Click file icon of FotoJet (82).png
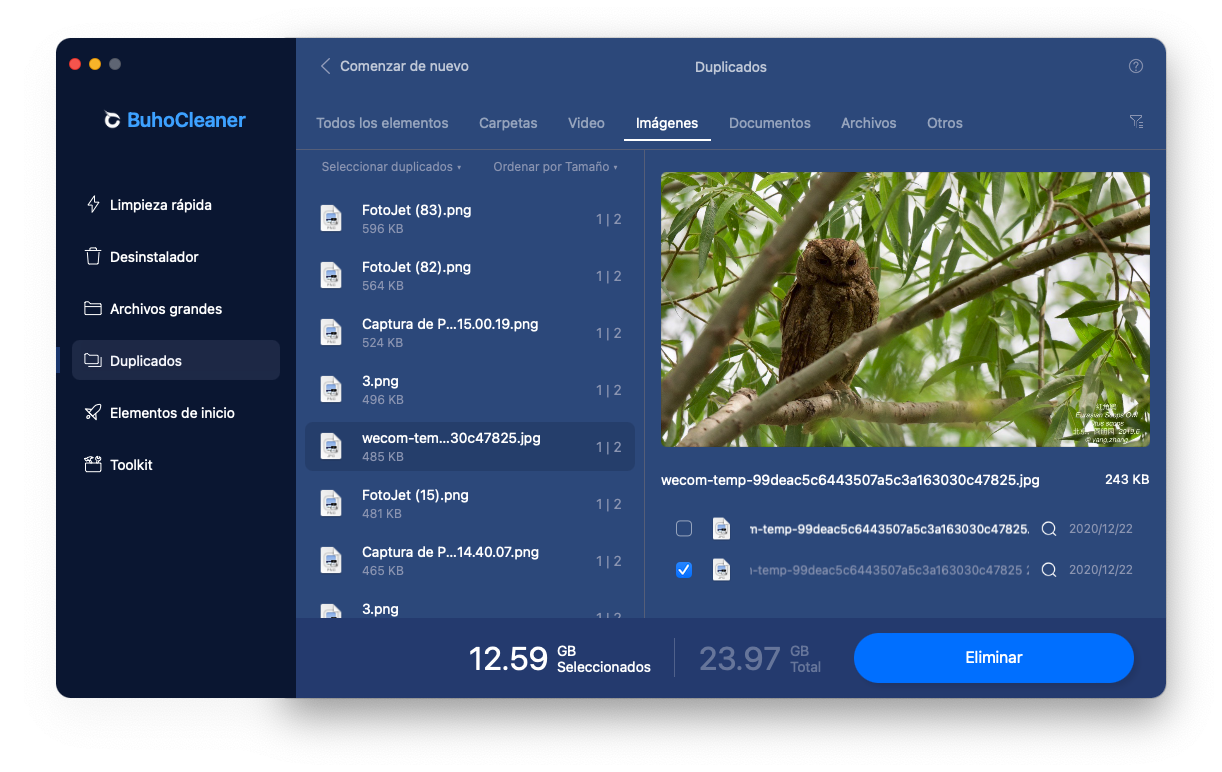1222x772 pixels. coord(330,275)
